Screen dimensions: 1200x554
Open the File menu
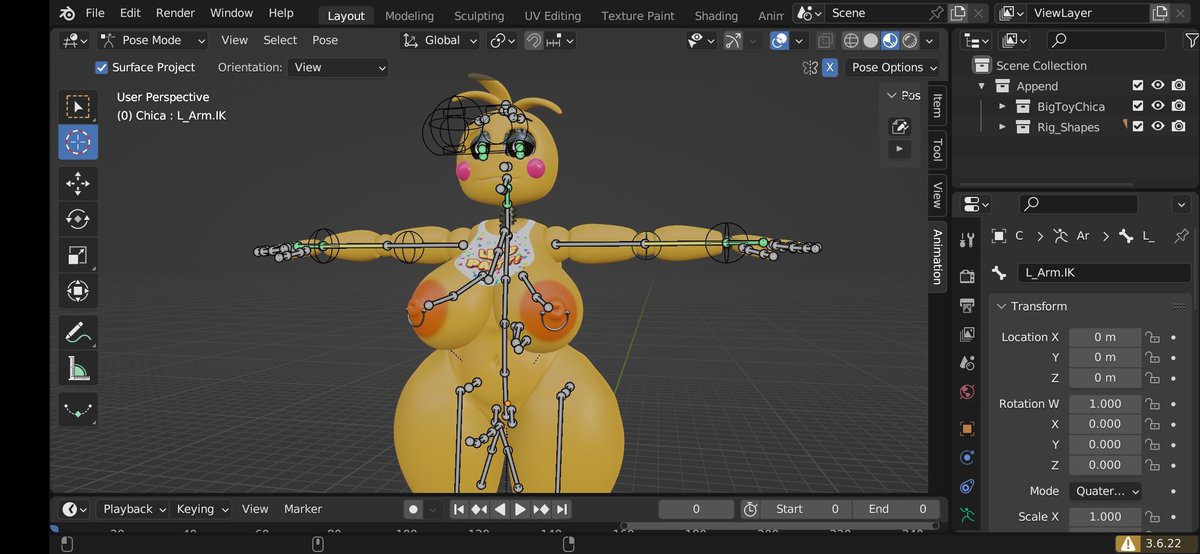click(95, 13)
